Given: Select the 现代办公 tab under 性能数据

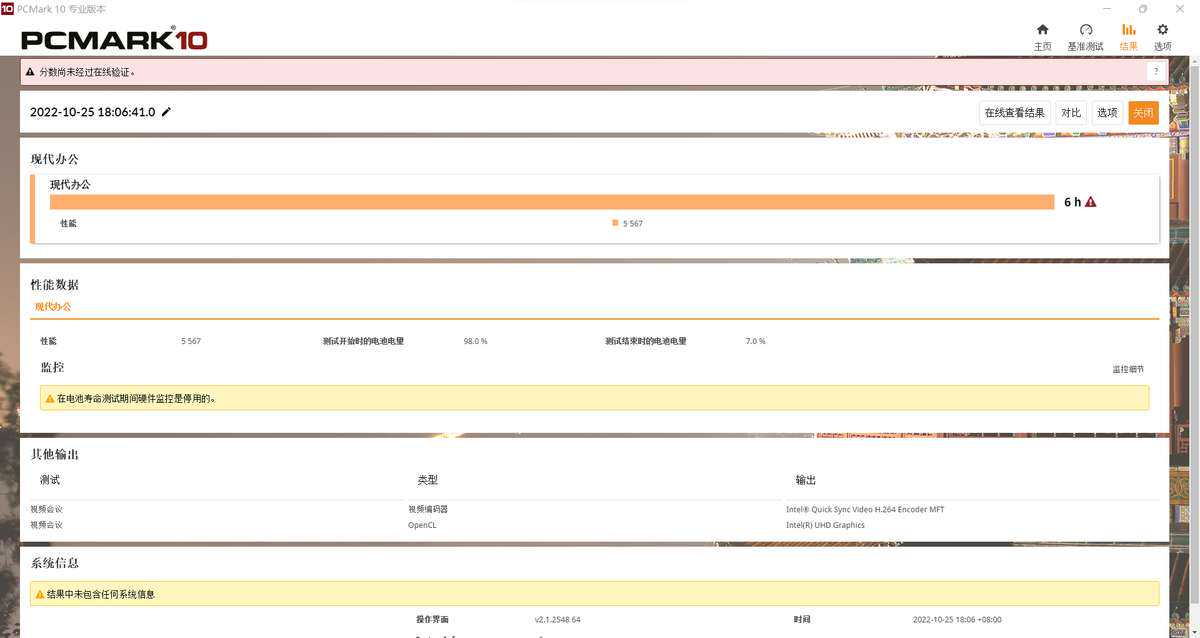Looking at the screenshot, I should pos(53,307).
